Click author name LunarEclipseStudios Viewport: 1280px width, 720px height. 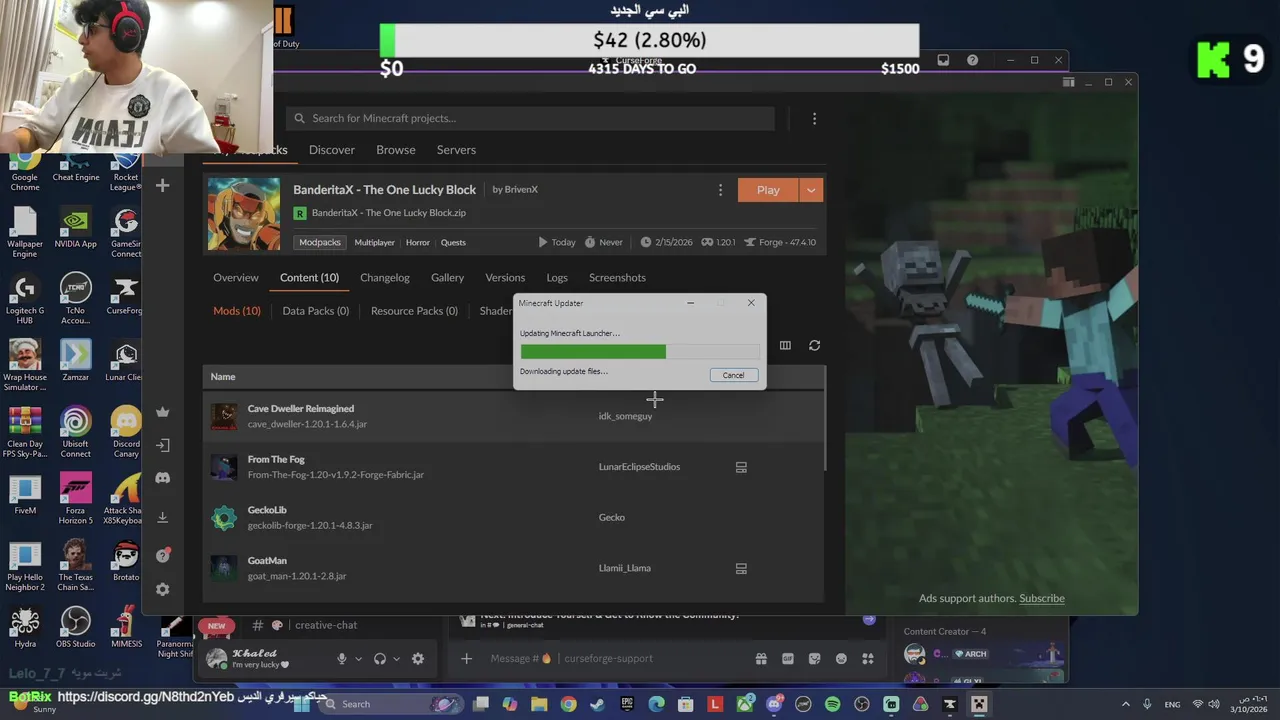[639, 467]
